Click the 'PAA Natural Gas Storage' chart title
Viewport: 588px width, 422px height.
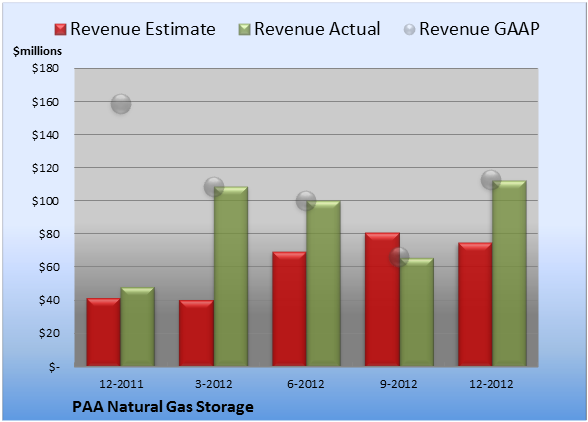coord(163,407)
